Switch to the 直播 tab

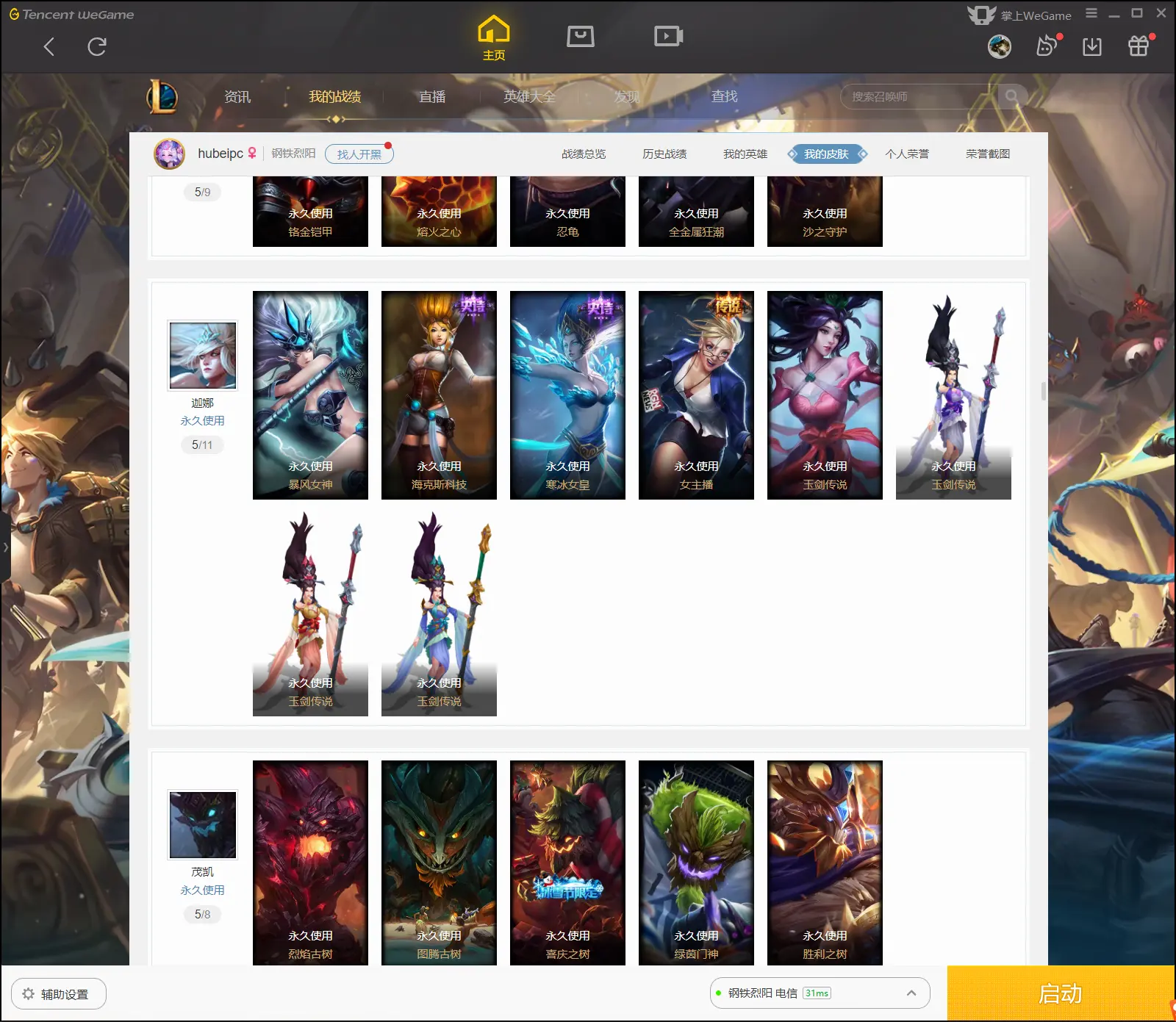432,96
